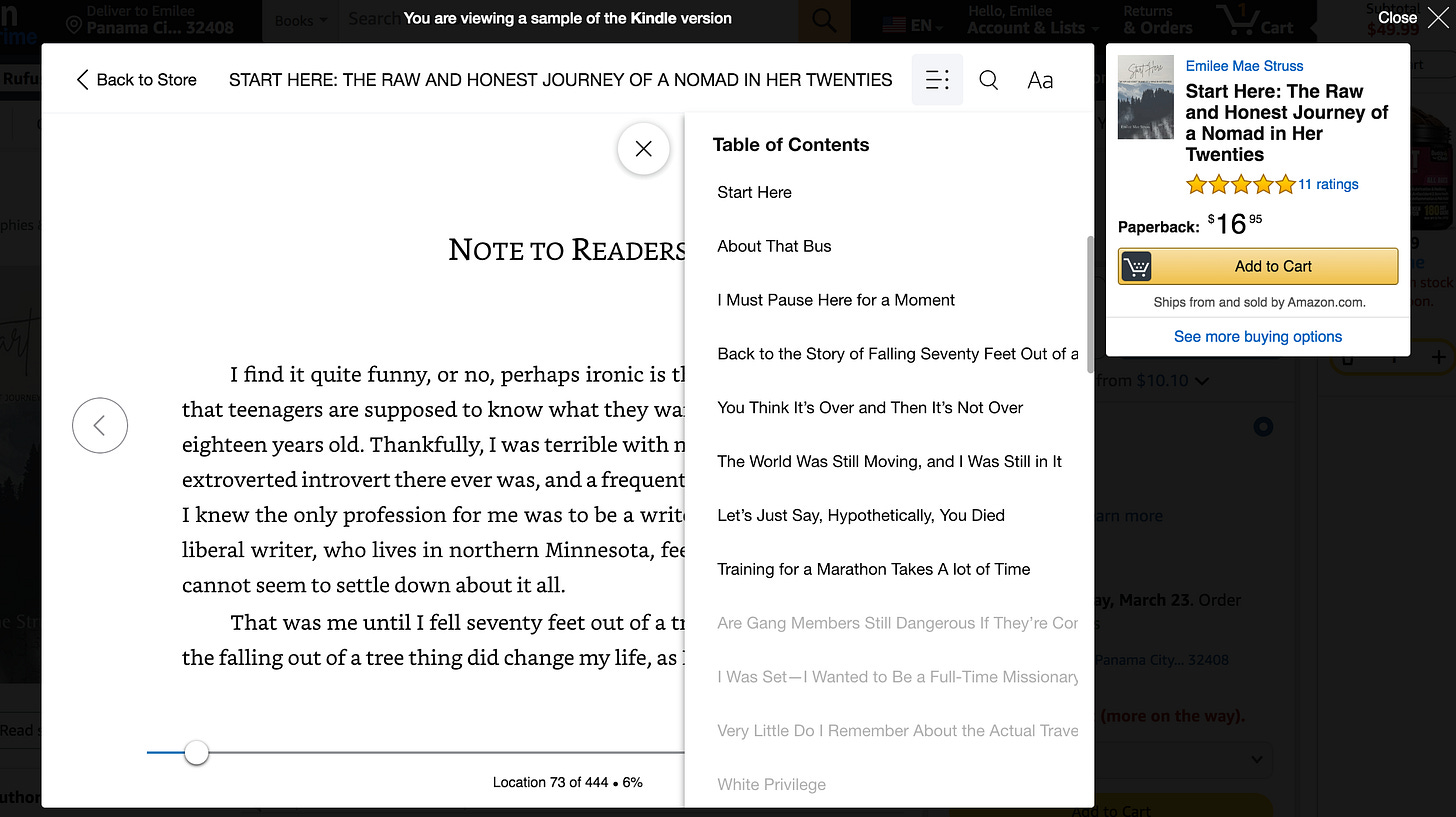Click the table of contents scrollbar

pyautogui.click(x=1089, y=305)
